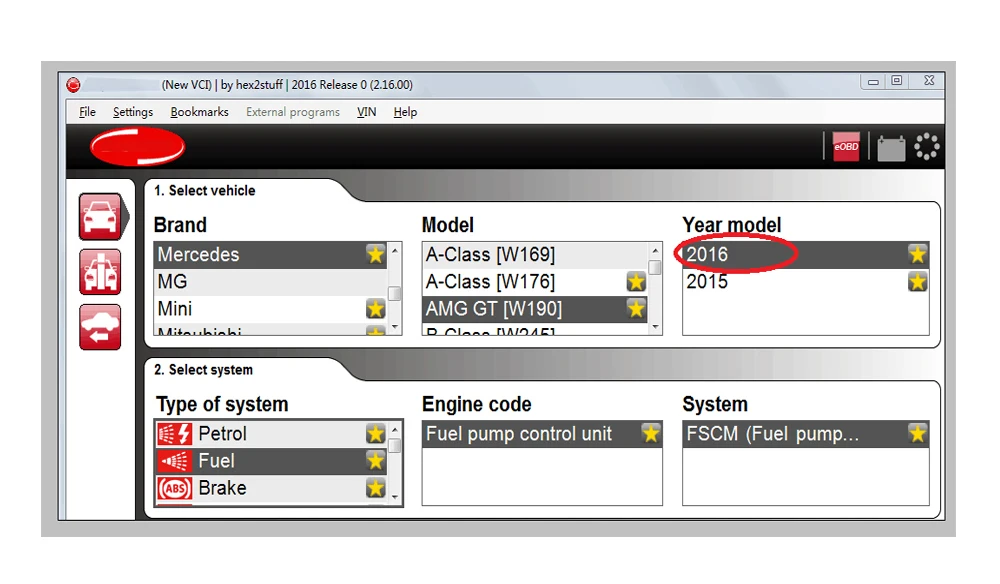Select Mini in Brand list
This screenshot has height=584, width=1000.
tap(271, 309)
